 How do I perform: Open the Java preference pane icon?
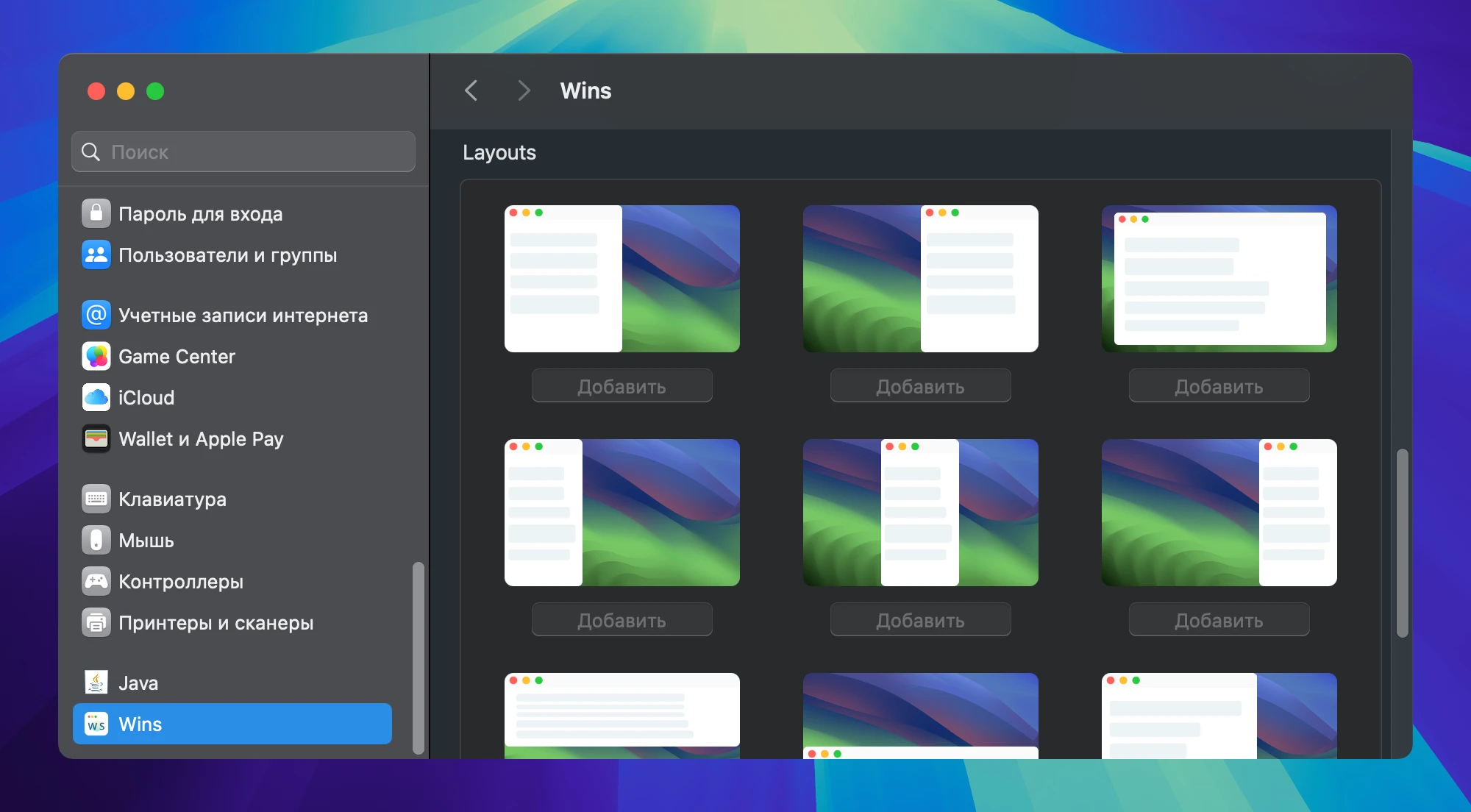click(96, 683)
